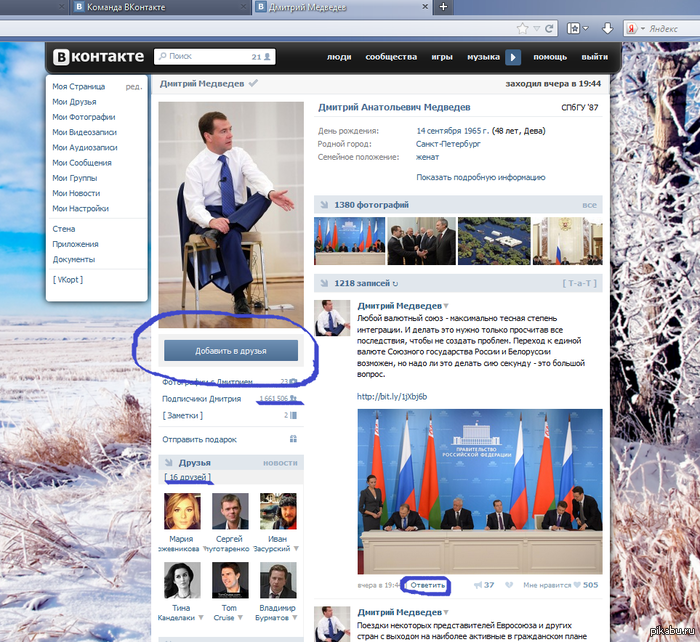This screenshot has height=642, width=700.
Task: Click the gift icon beside Отправить подарок
Action: coord(293,439)
